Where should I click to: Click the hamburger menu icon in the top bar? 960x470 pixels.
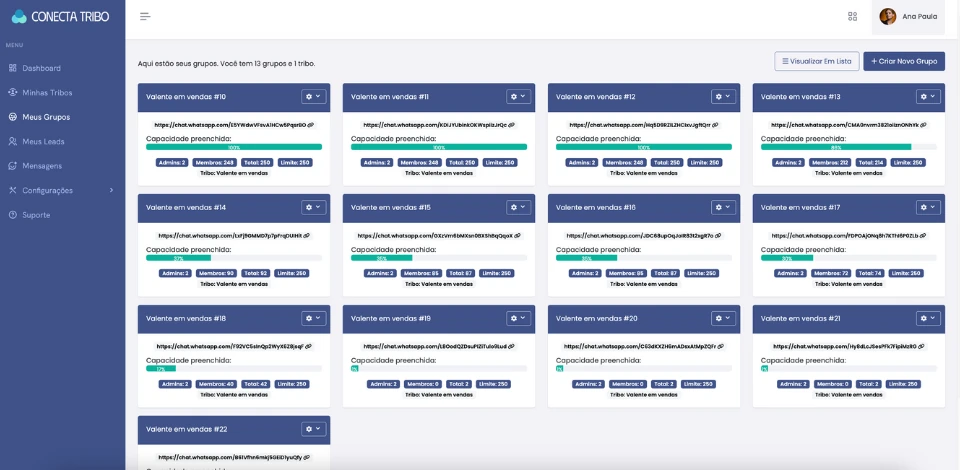pyautogui.click(x=145, y=16)
